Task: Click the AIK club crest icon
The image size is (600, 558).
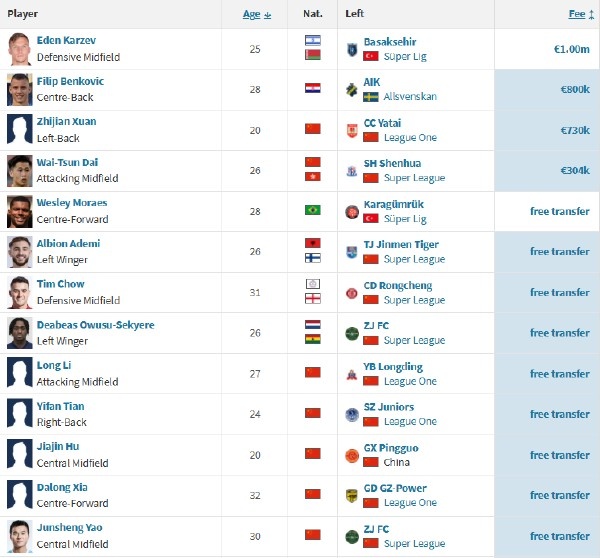Action: coord(352,89)
